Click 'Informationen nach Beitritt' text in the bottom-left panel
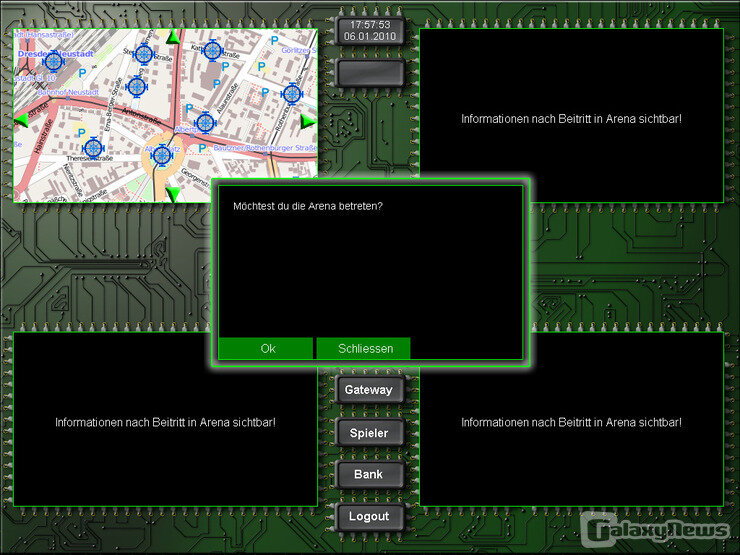 point(165,422)
